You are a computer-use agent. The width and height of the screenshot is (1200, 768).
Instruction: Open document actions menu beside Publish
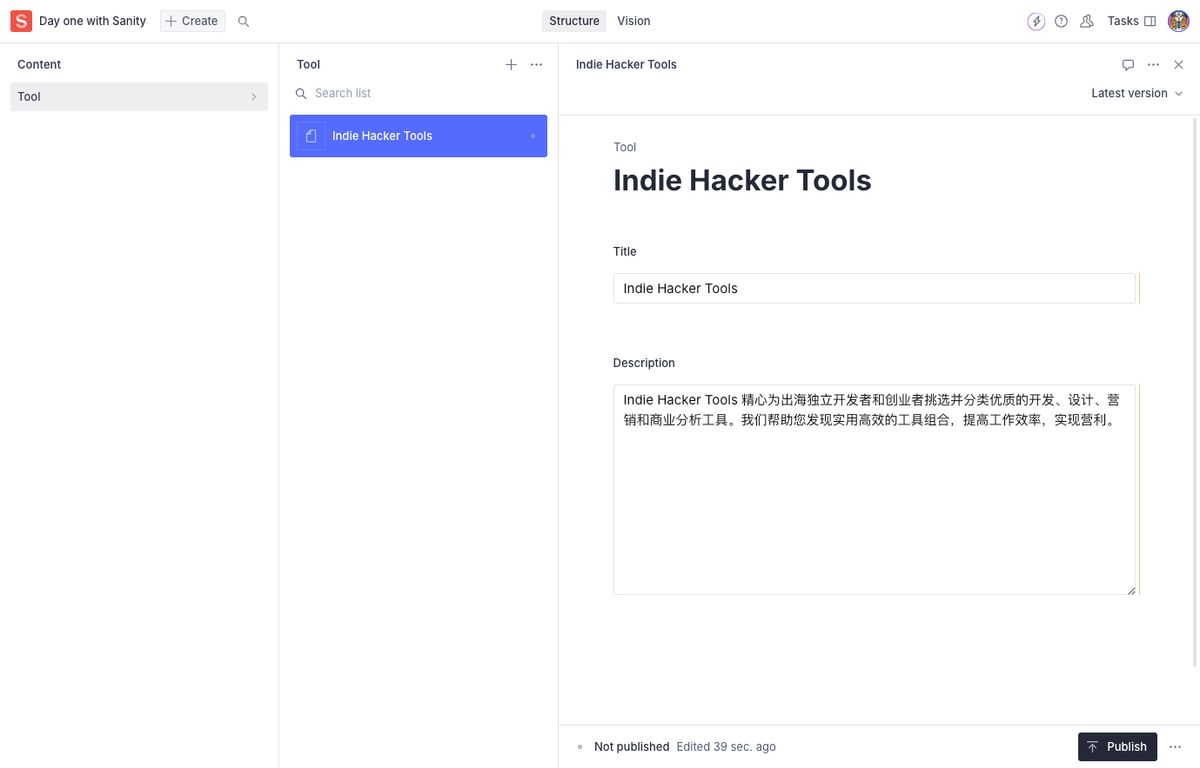pyautogui.click(x=1176, y=747)
